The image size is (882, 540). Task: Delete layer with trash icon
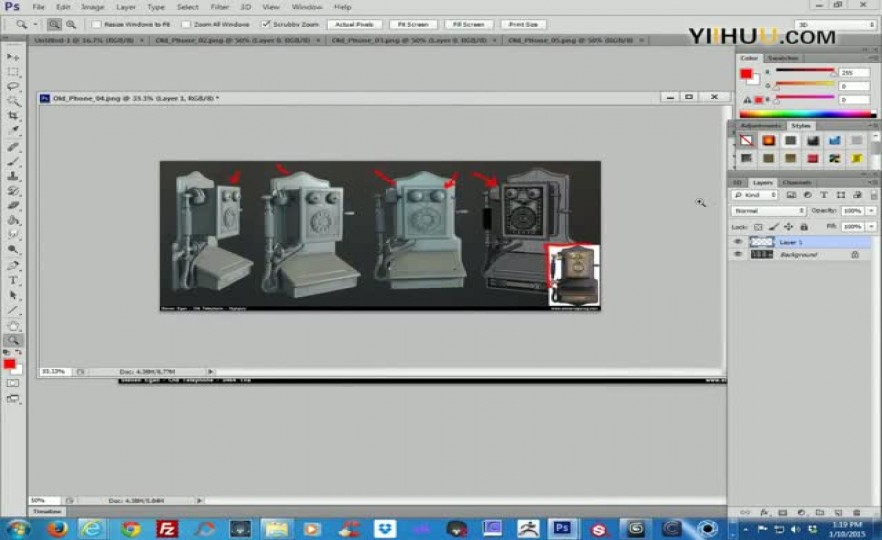point(857,512)
